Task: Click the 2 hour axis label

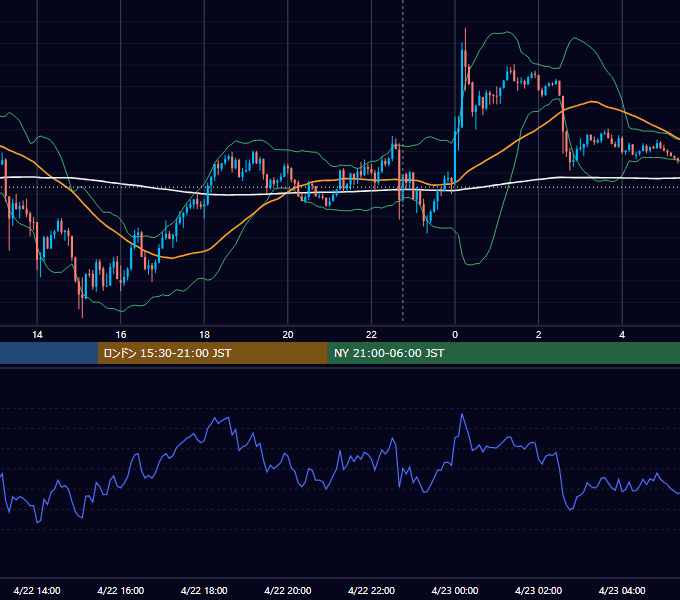Action: pyautogui.click(x=539, y=335)
